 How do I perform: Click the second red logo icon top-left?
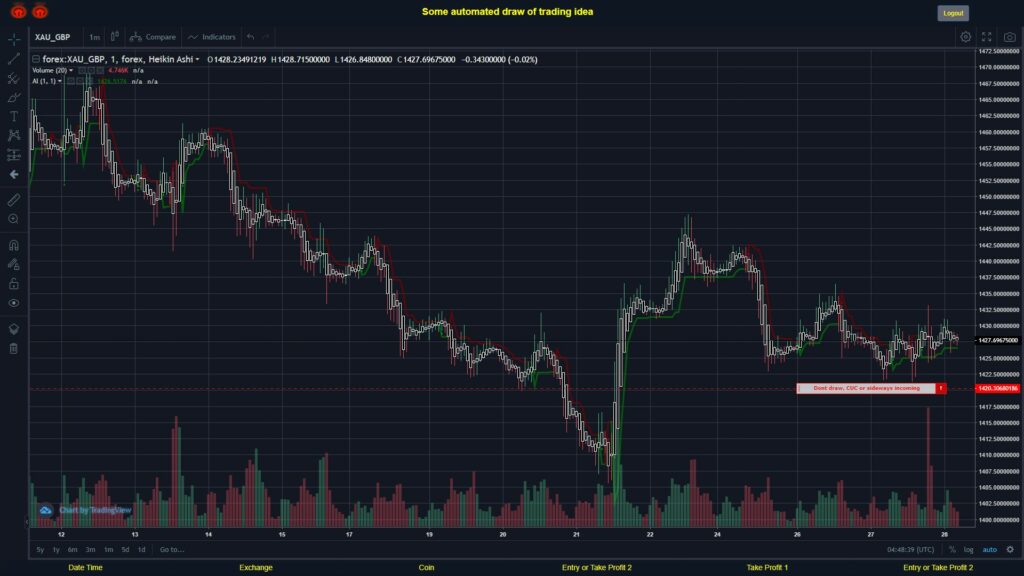[x=40, y=11]
